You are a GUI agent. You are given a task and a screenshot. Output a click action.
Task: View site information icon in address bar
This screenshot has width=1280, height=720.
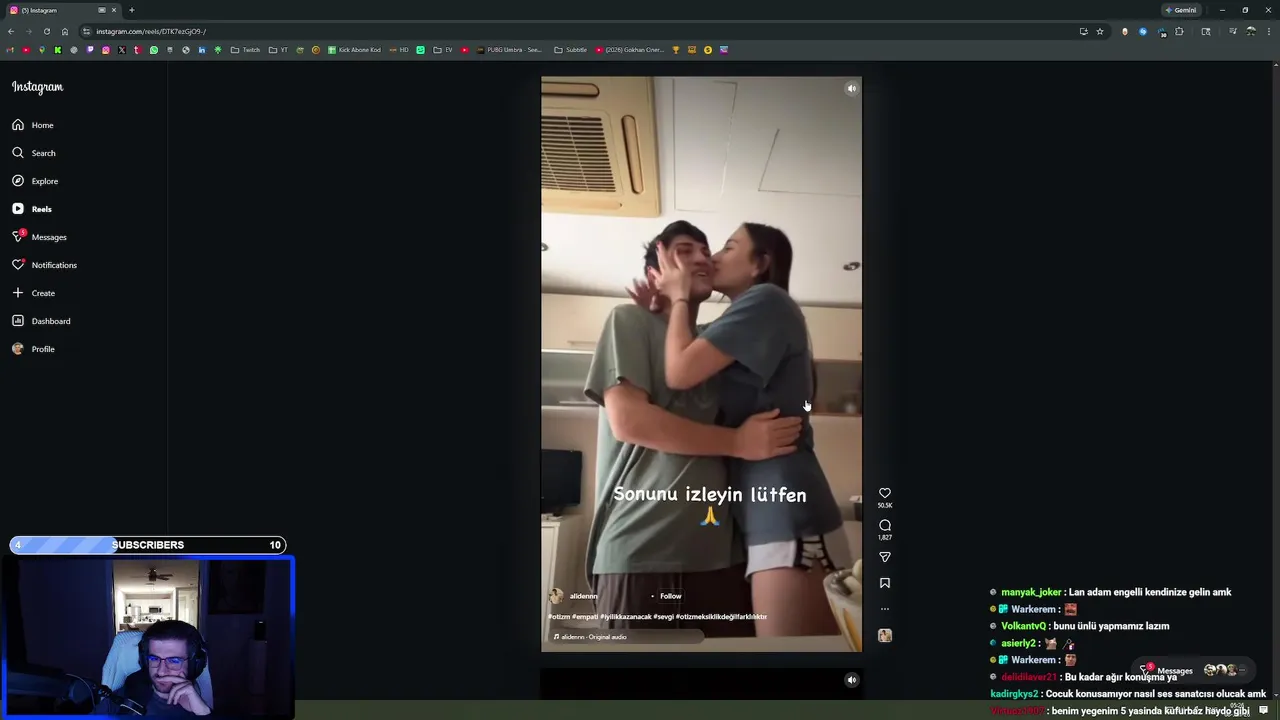point(86,31)
